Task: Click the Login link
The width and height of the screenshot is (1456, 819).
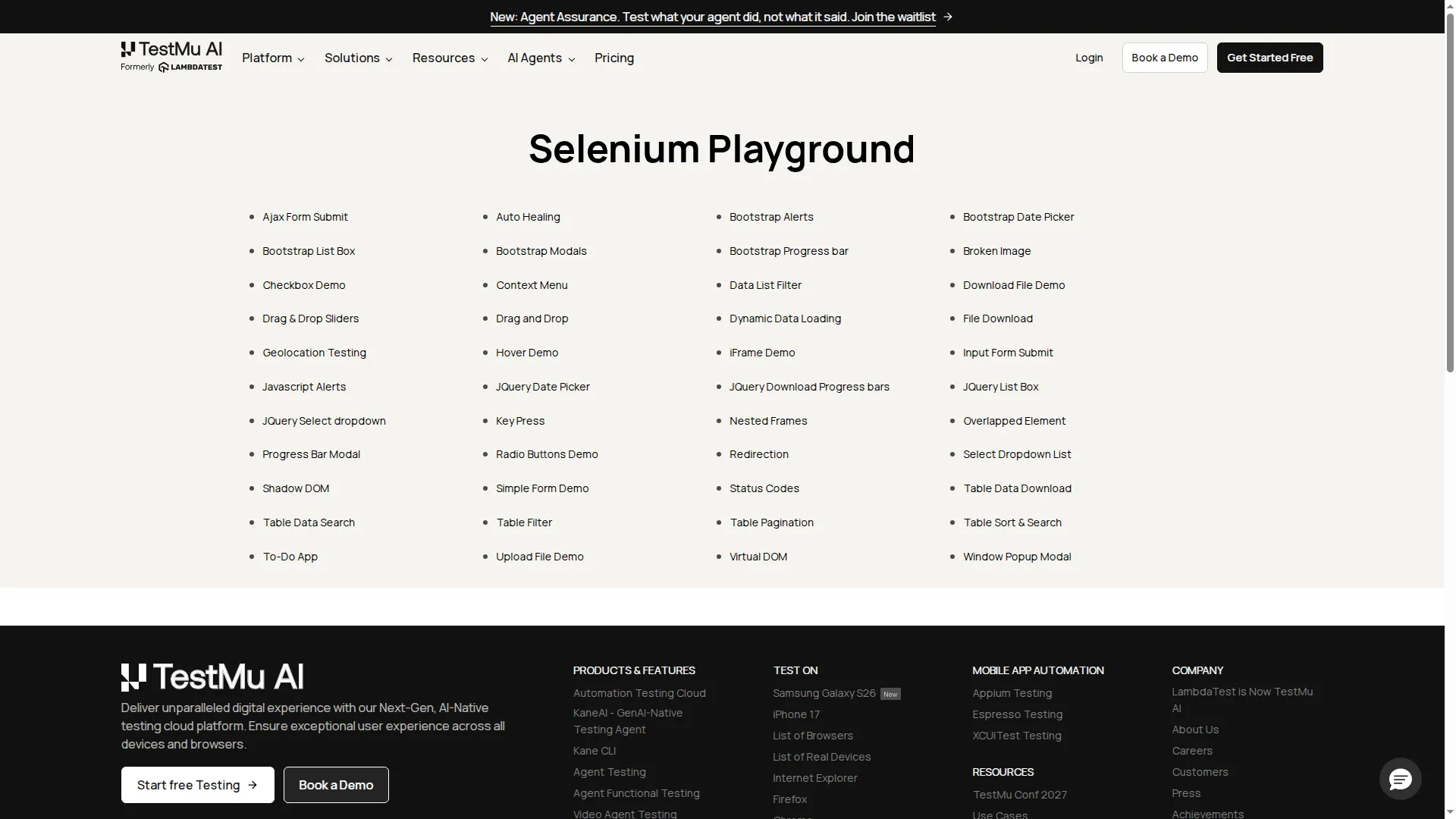Action: coord(1089,58)
